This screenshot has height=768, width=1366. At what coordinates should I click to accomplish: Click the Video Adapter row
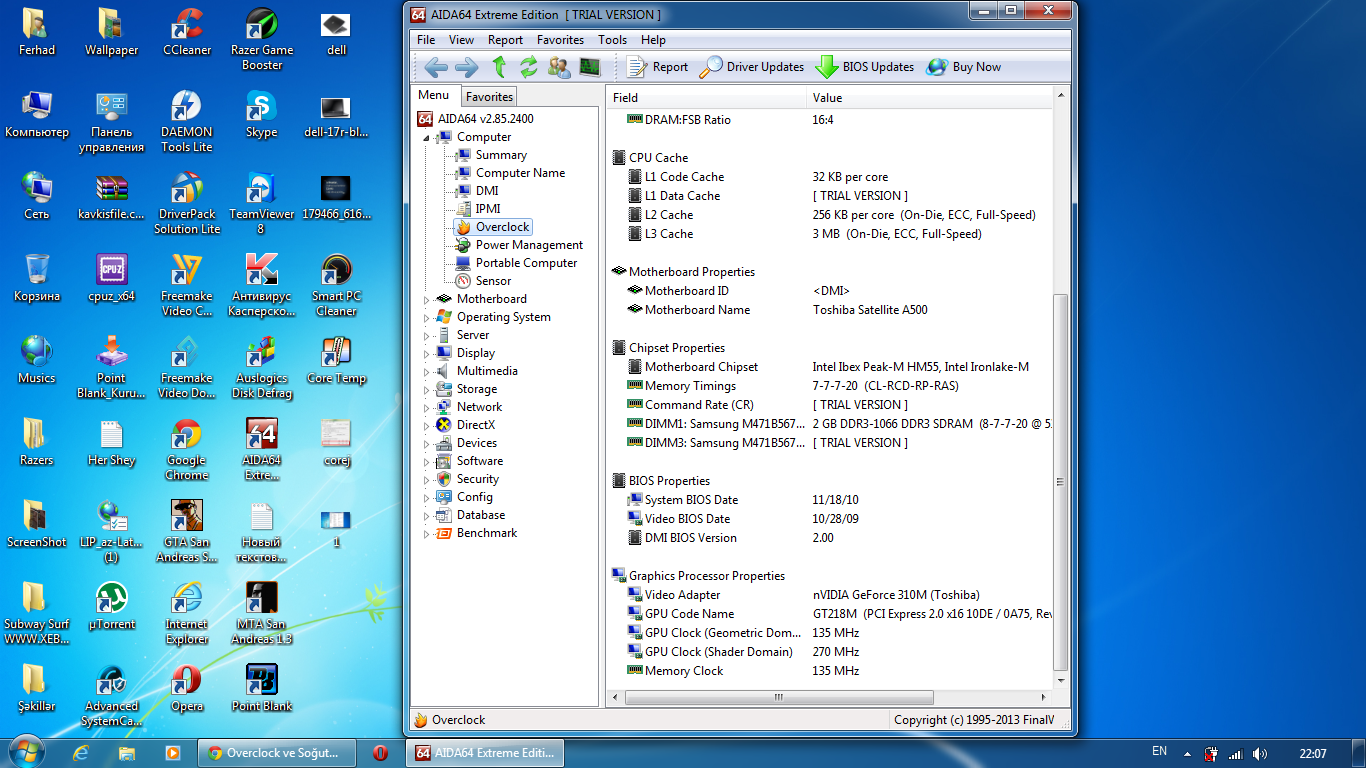click(x=830, y=595)
